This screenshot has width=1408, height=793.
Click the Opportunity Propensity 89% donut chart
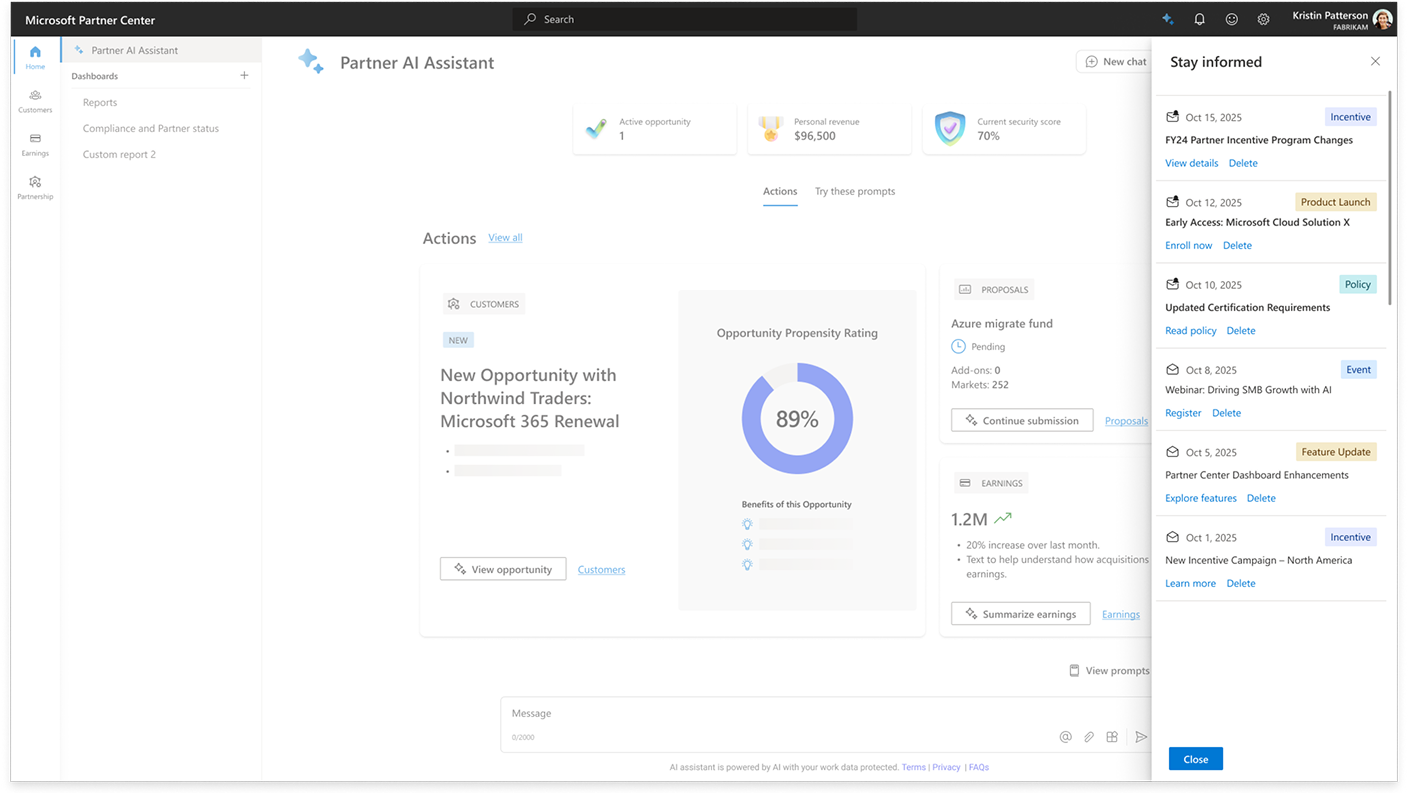pyautogui.click(x=797, y=418)
